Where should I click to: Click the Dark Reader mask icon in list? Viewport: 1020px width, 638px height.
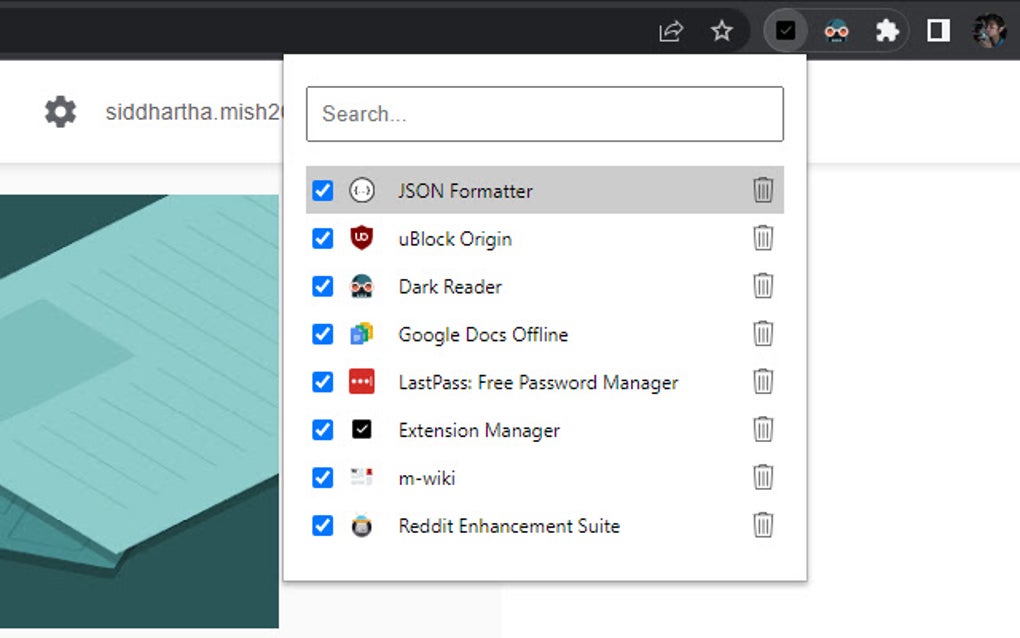click(x=360, y=286)
